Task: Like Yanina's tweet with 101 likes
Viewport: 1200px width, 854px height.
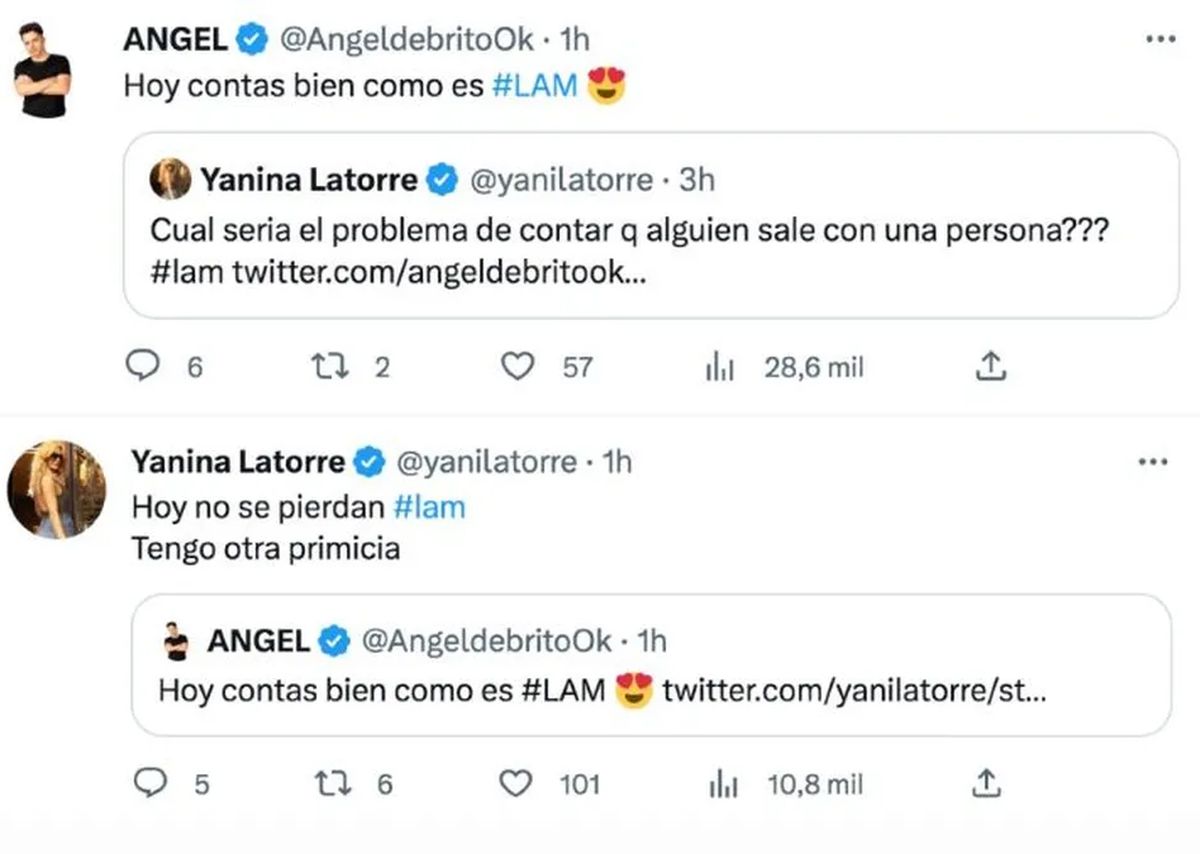Action: (x=516, y=783)
